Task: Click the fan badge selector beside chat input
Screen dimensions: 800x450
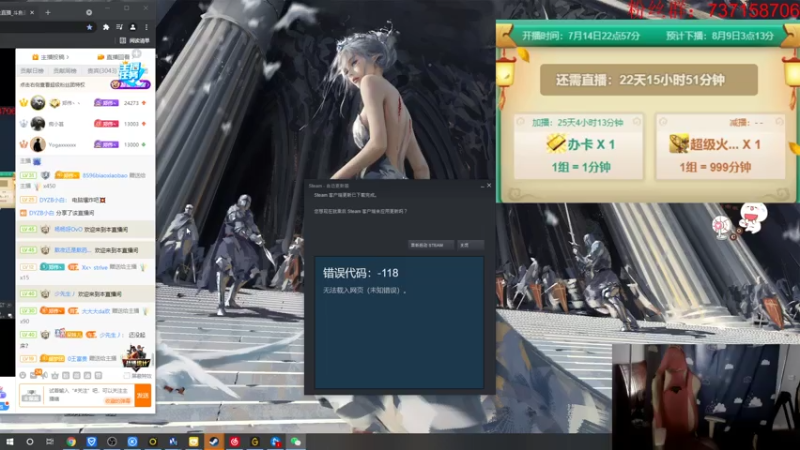Action: click(31, 395)
